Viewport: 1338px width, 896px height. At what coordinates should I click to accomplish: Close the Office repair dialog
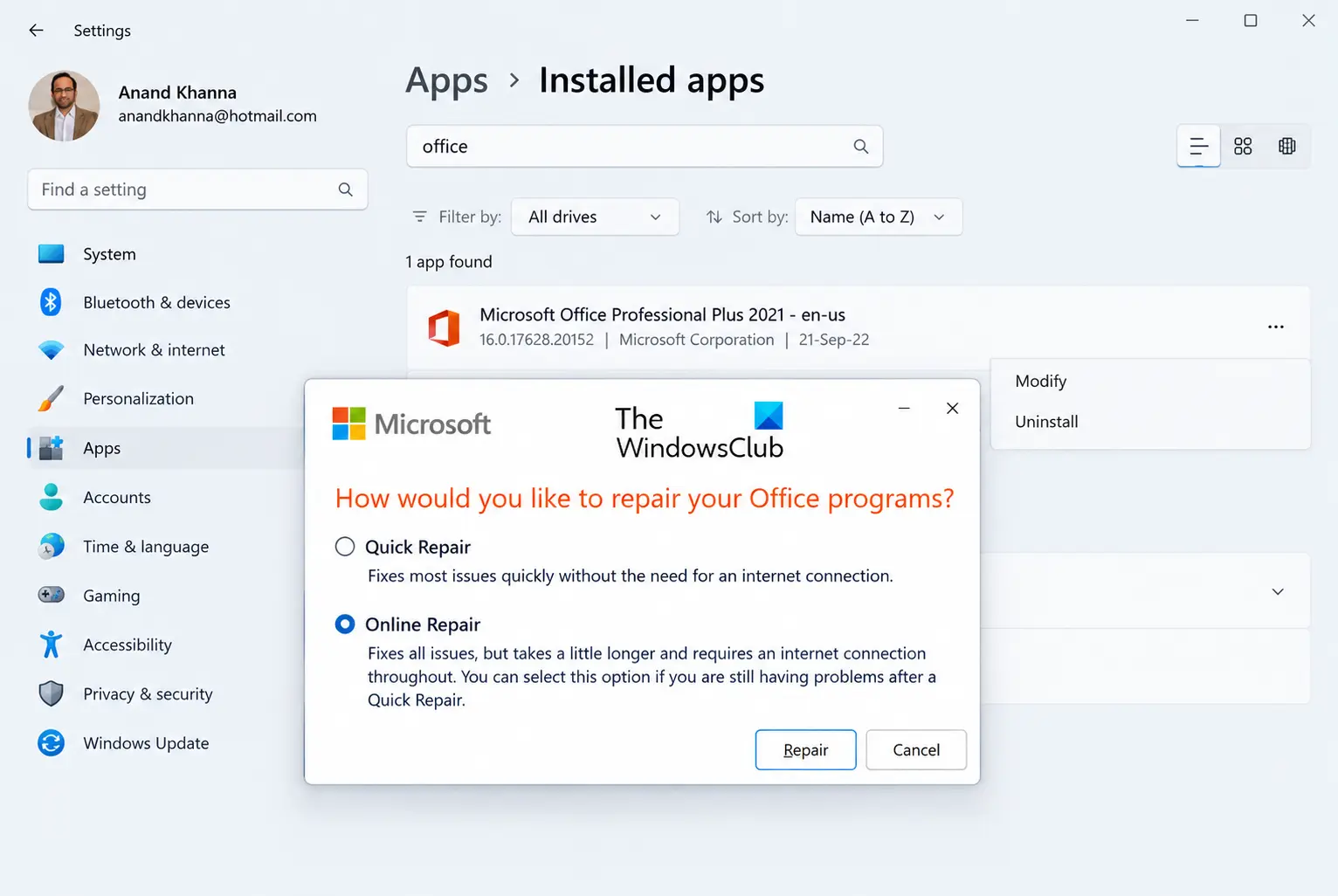click(x=953, y=408)
